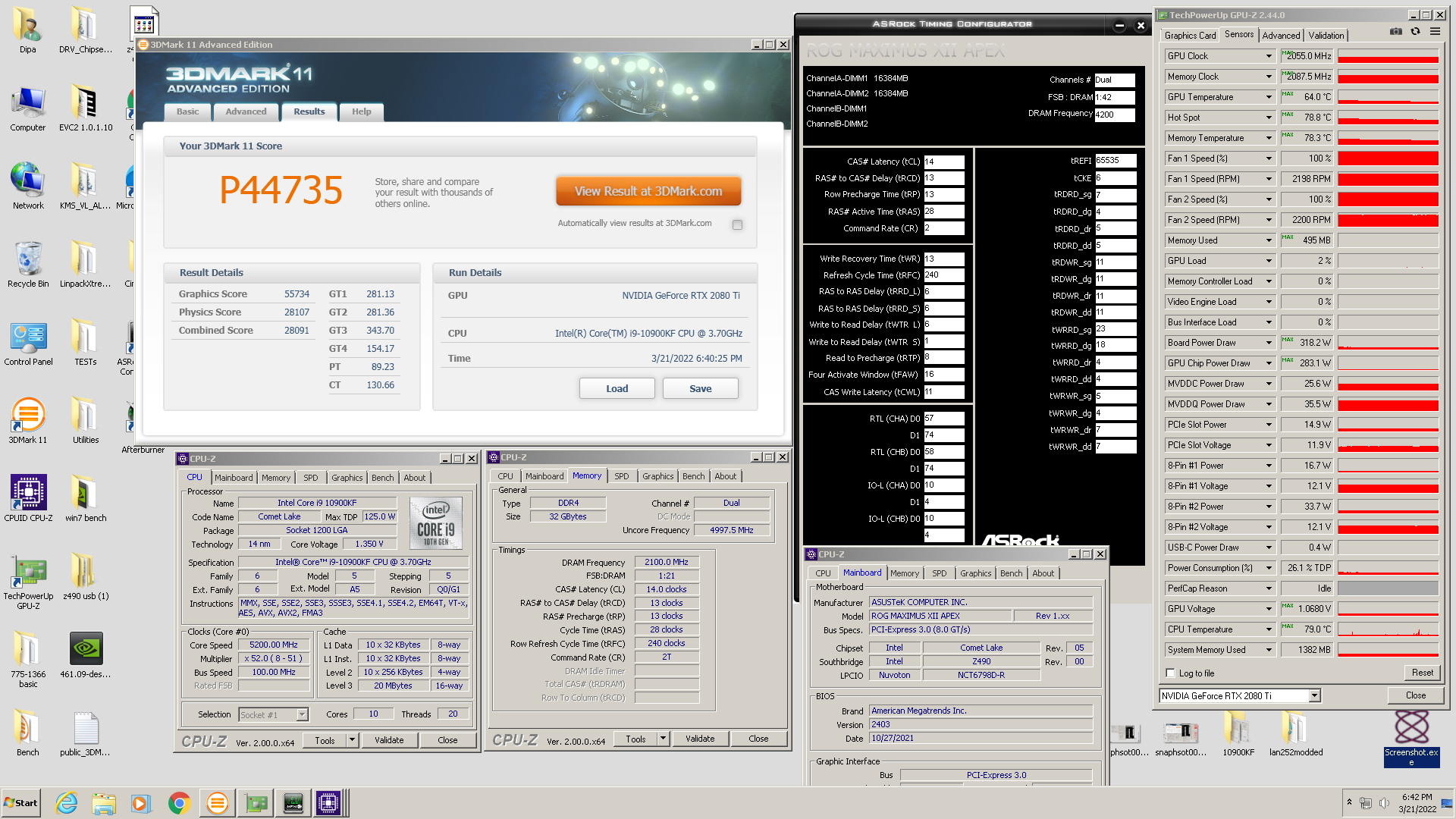Viewport: 1456px width, 819px height.
Task: Open the Computer desktop icon
Action: tap(28, 108)
